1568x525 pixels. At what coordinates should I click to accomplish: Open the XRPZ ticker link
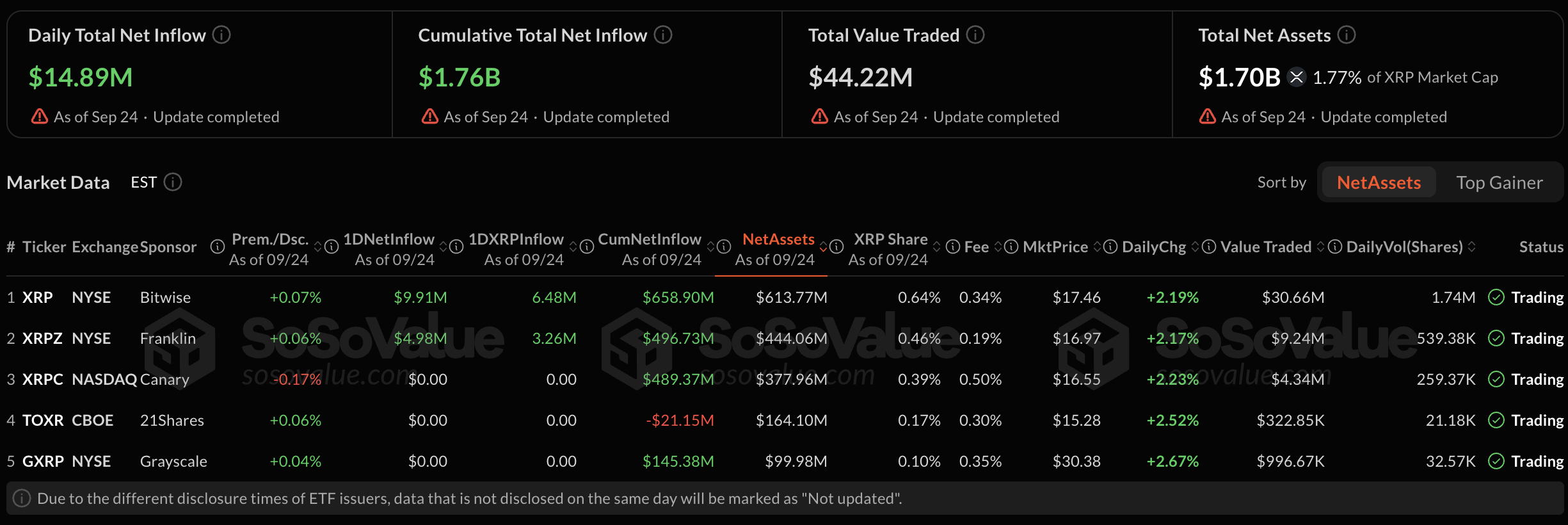pyautogui.click(x=42, y=338)
